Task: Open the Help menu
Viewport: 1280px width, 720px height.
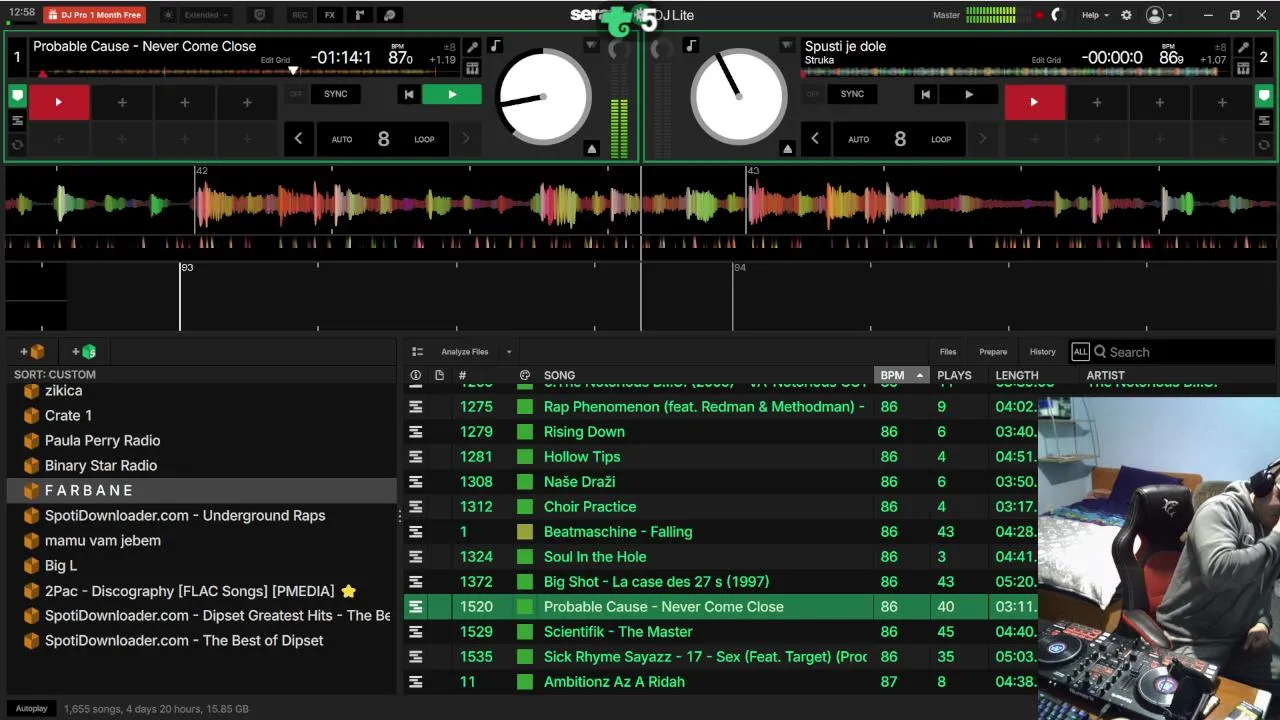Action: tap(1095, 15)
